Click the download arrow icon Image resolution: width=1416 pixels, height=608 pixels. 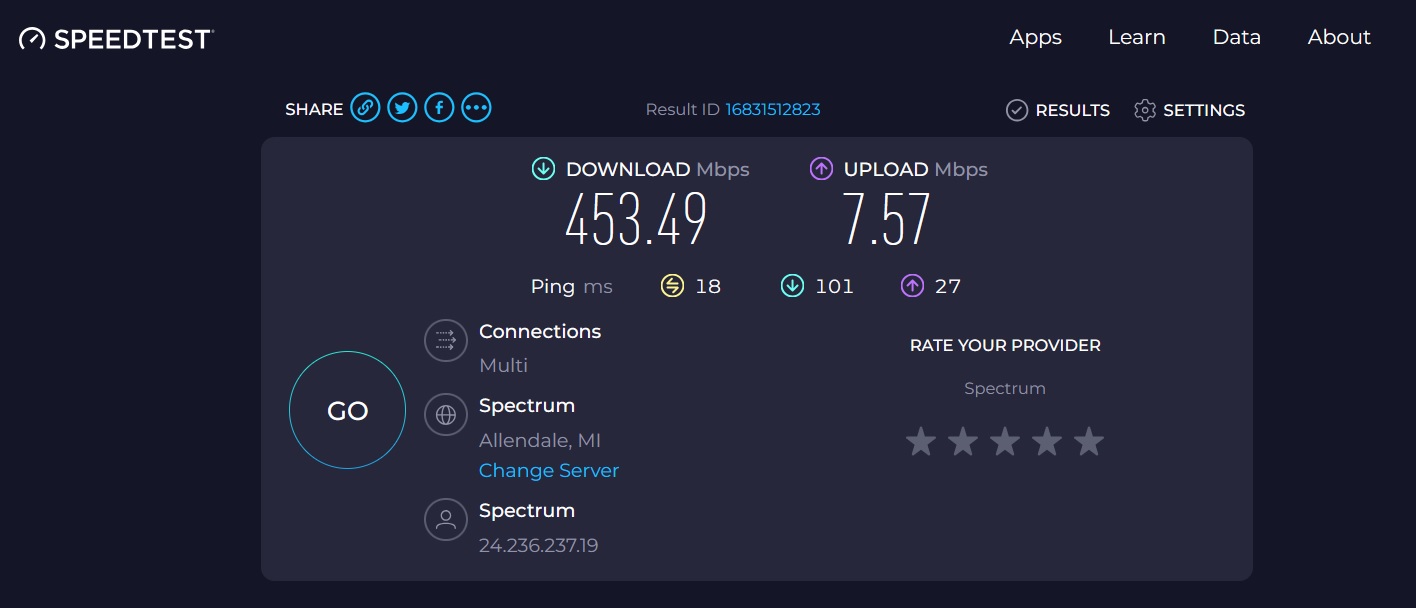click(543, 169)
